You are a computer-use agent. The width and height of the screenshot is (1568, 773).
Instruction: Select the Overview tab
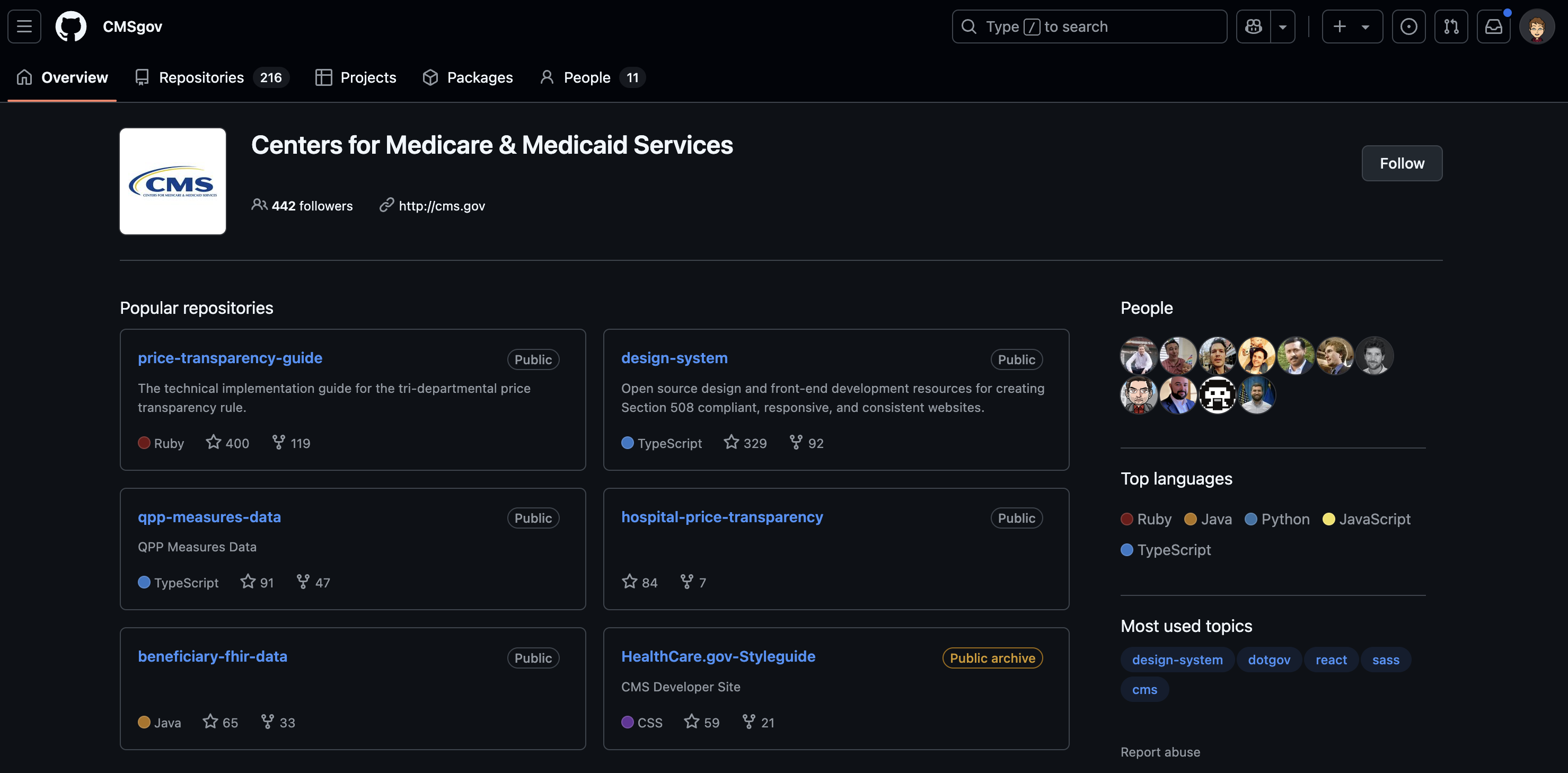pos(62,77)
